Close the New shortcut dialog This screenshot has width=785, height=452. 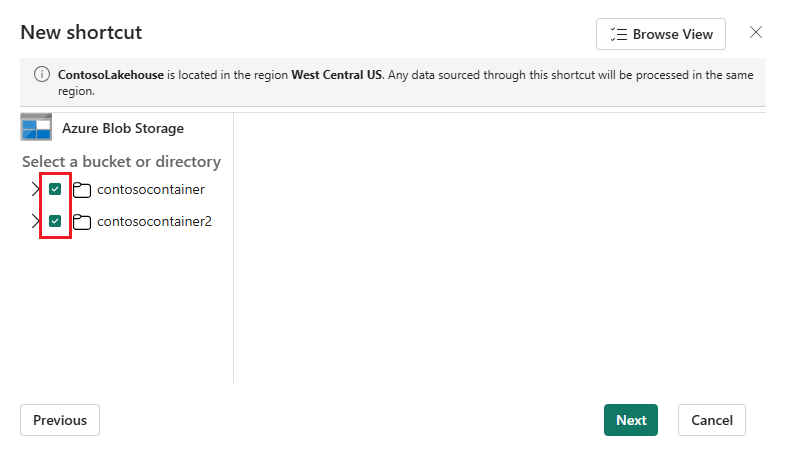tap(755, 33)
